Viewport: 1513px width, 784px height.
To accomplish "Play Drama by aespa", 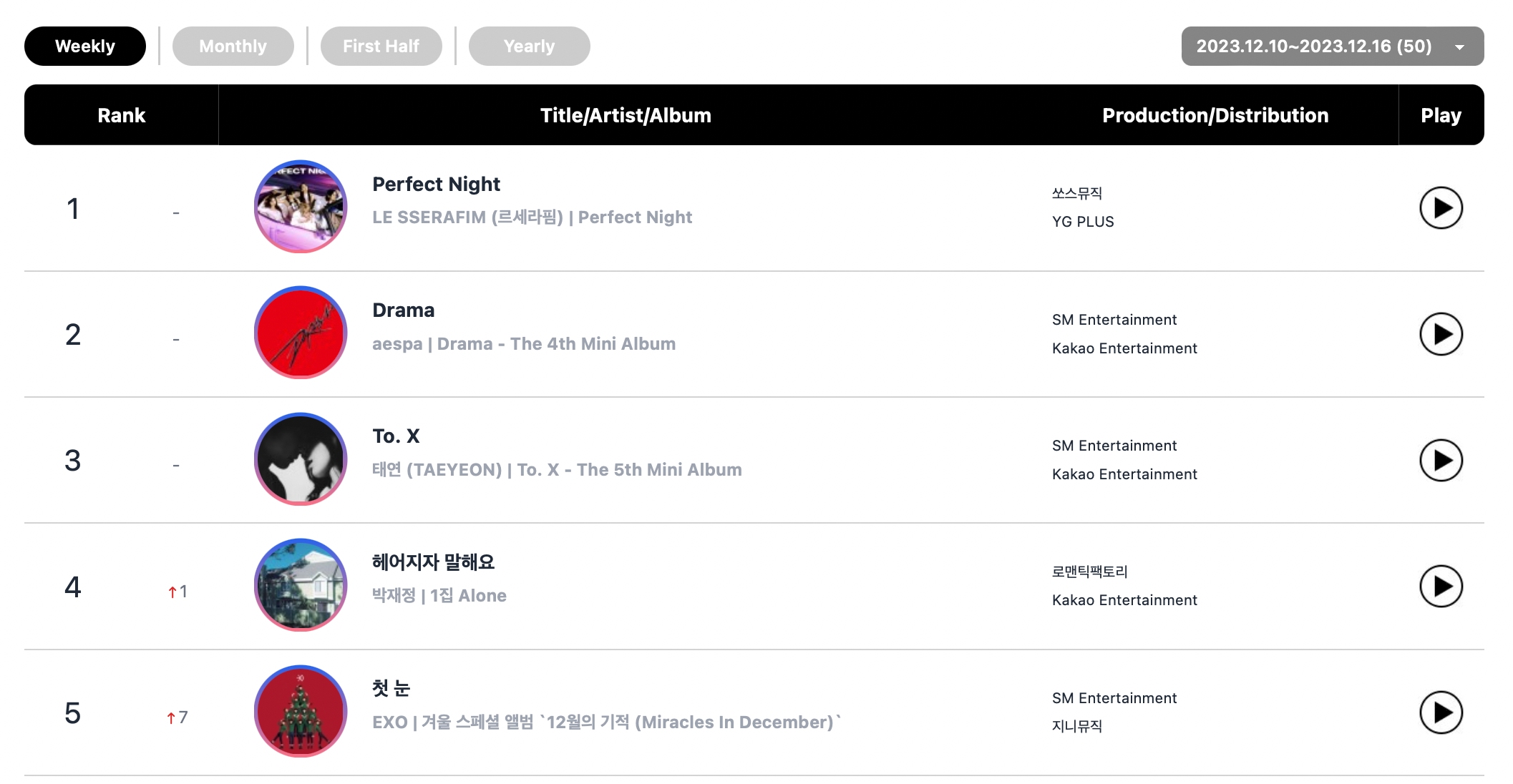I will coord(1440,334).
